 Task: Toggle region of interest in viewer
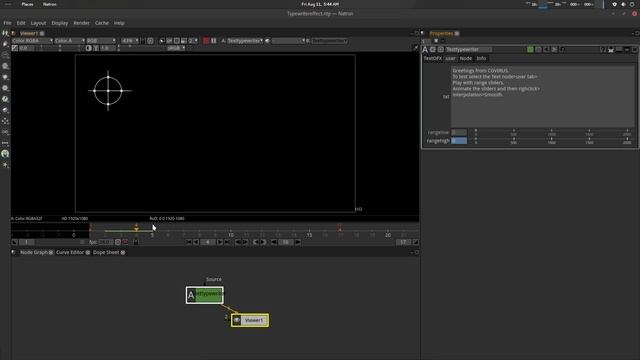click(176, 41)
